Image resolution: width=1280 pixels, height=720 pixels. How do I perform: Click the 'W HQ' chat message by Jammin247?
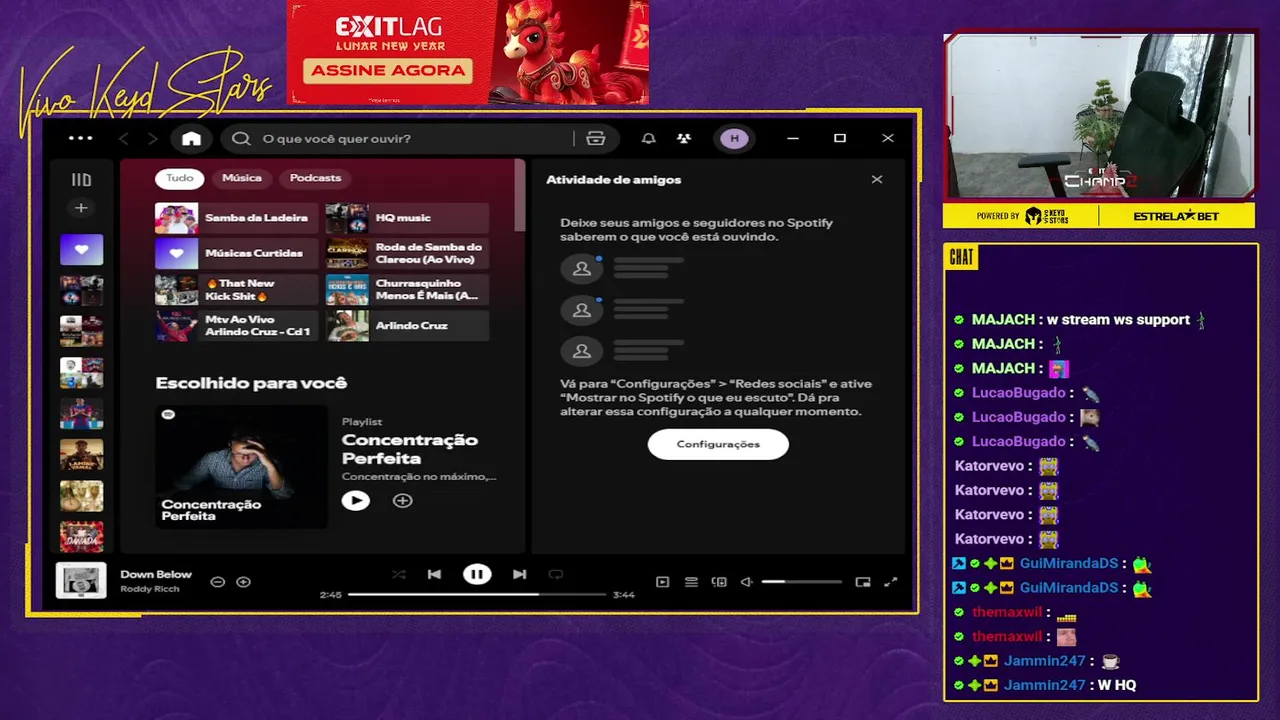(1117, 685)
